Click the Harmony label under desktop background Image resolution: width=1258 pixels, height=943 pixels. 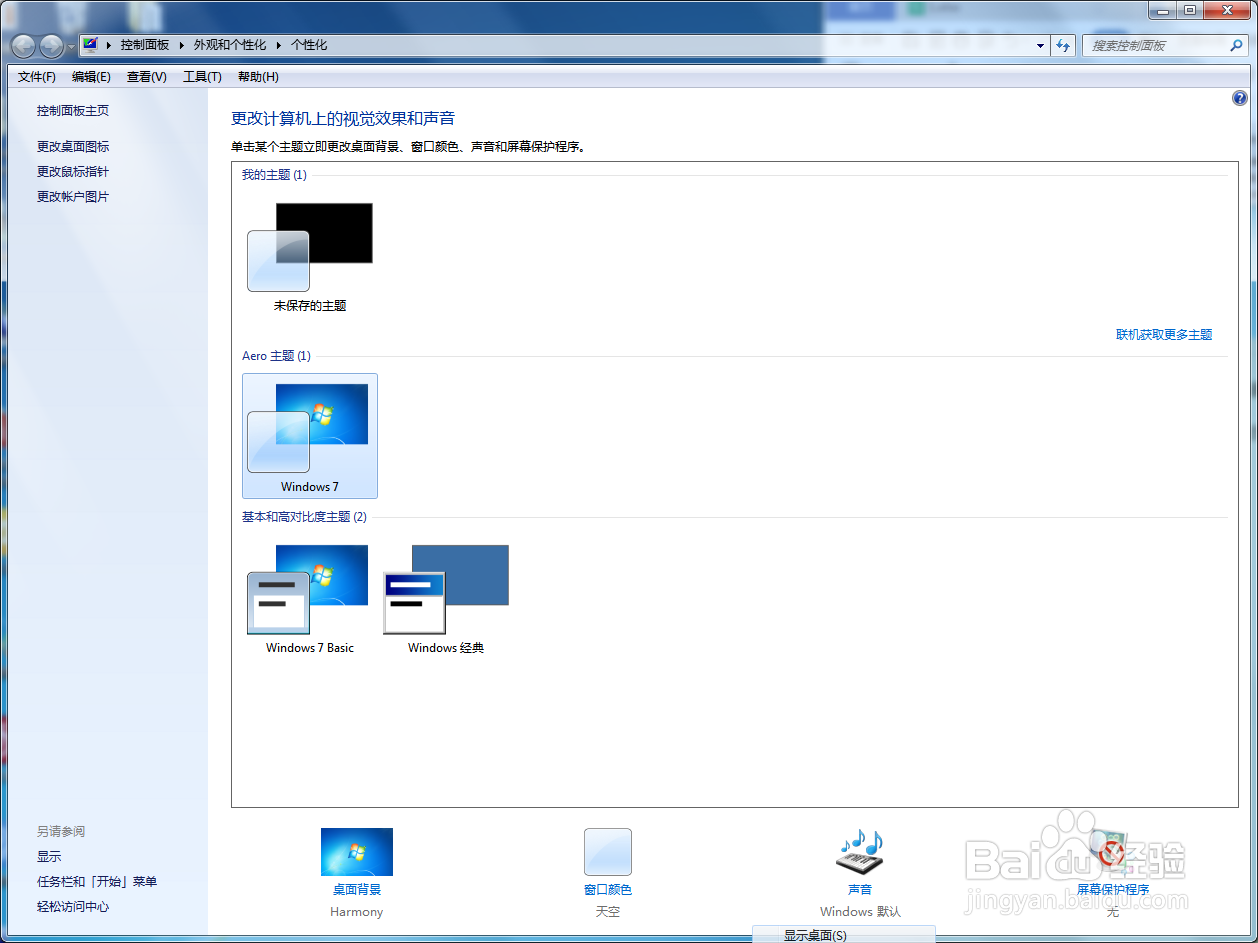click(x=357, y=912)
